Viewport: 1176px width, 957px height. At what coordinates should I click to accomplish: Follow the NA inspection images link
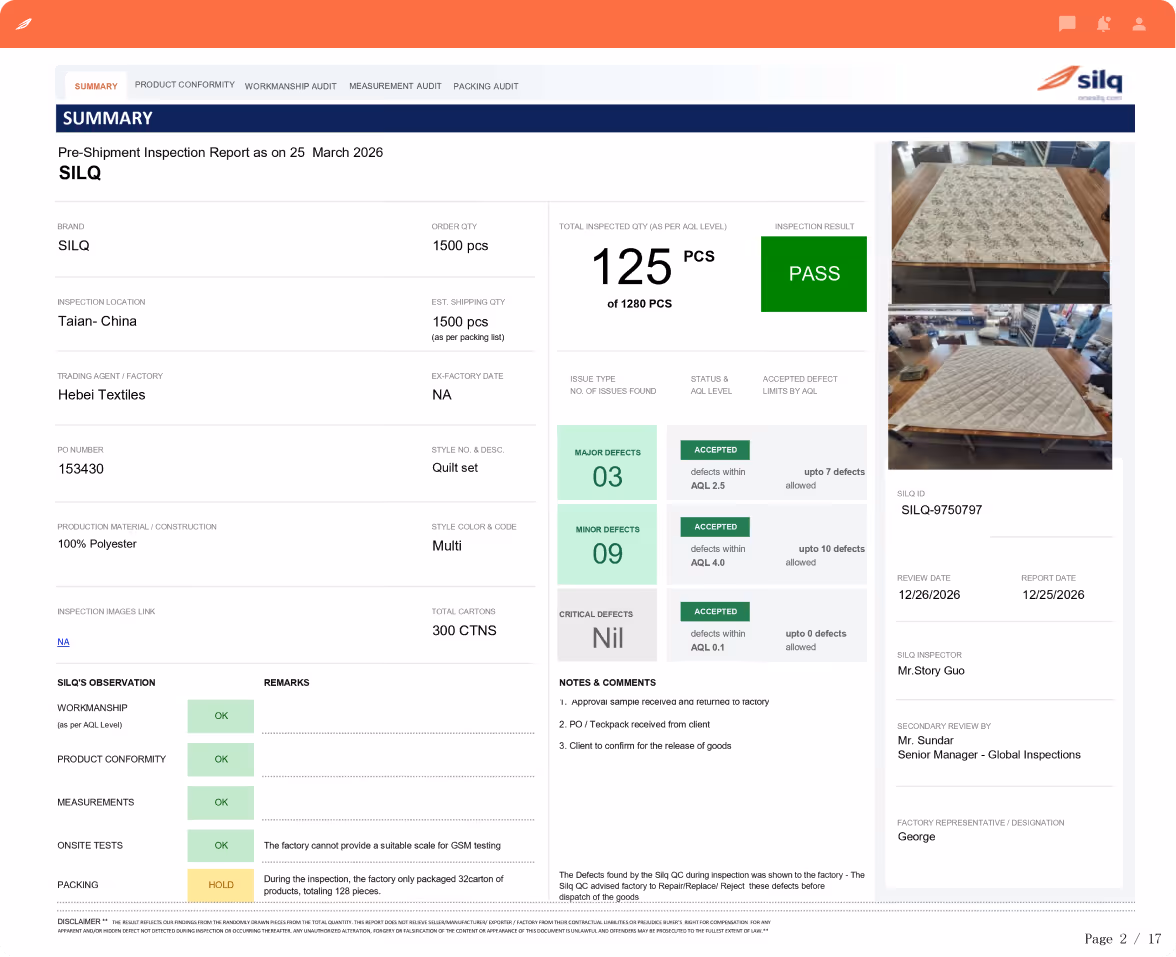[63, 642]
